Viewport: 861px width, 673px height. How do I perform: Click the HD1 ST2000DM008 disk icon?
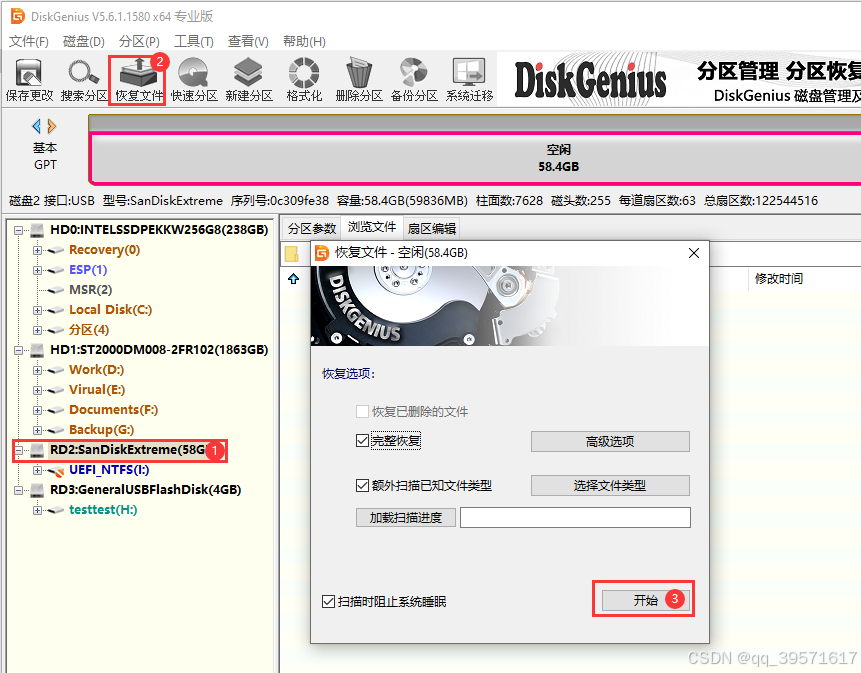pyautogui.click(x=37, y=350)
